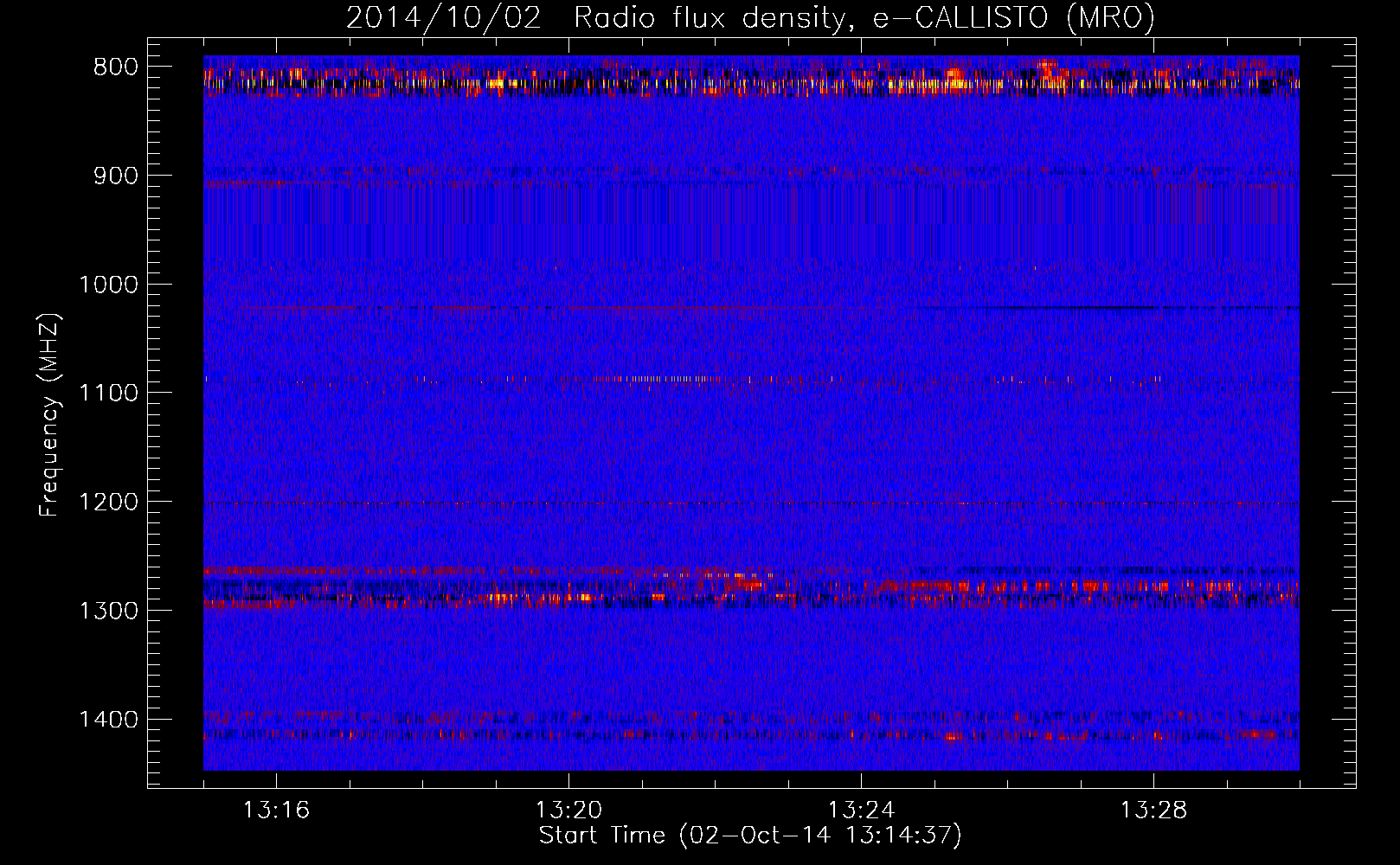Select the 900 frequency axis label
1400x865 pixels.
click(x=116, y=176)
